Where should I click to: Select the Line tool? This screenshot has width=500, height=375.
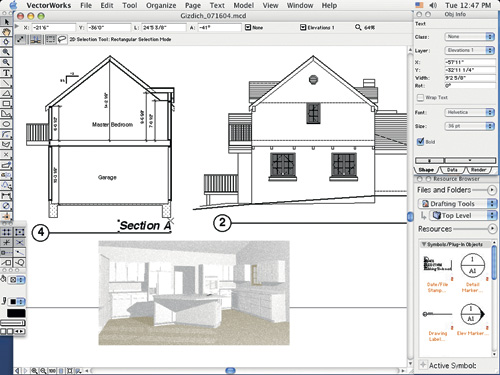tap(6, 83)
